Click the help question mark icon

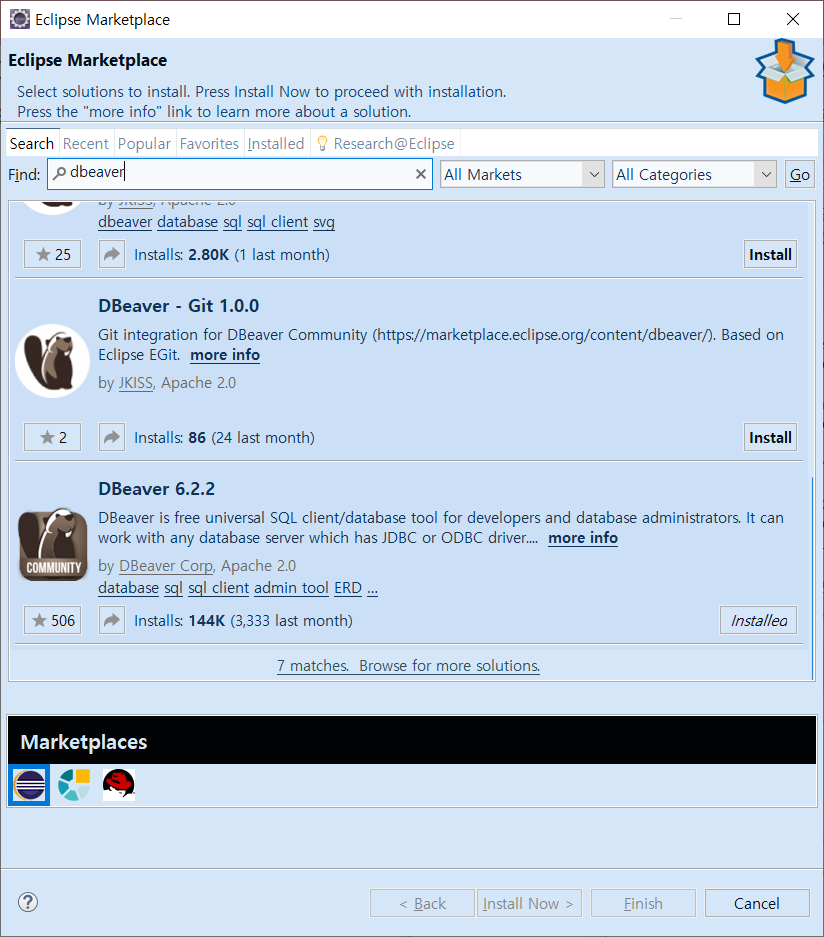27,902
